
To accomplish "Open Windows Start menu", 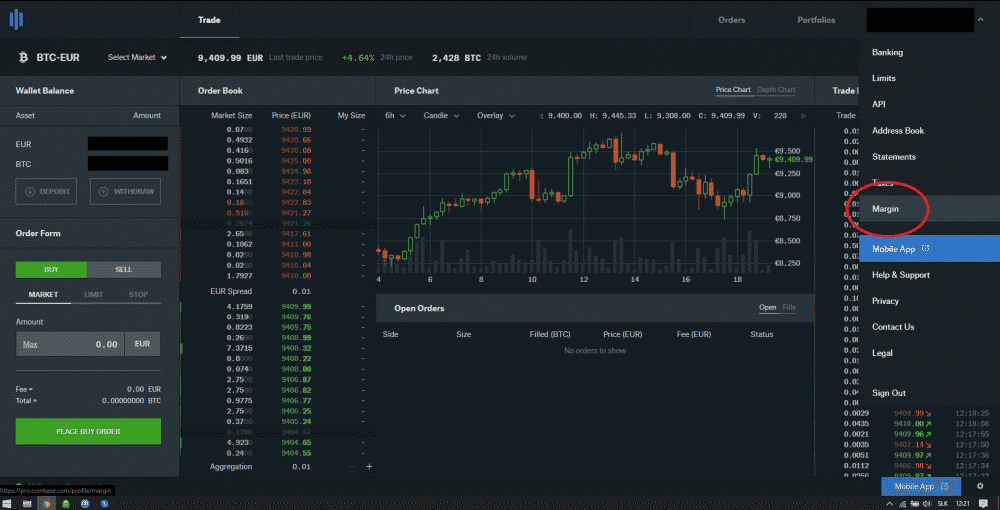I will pos(8,504).
